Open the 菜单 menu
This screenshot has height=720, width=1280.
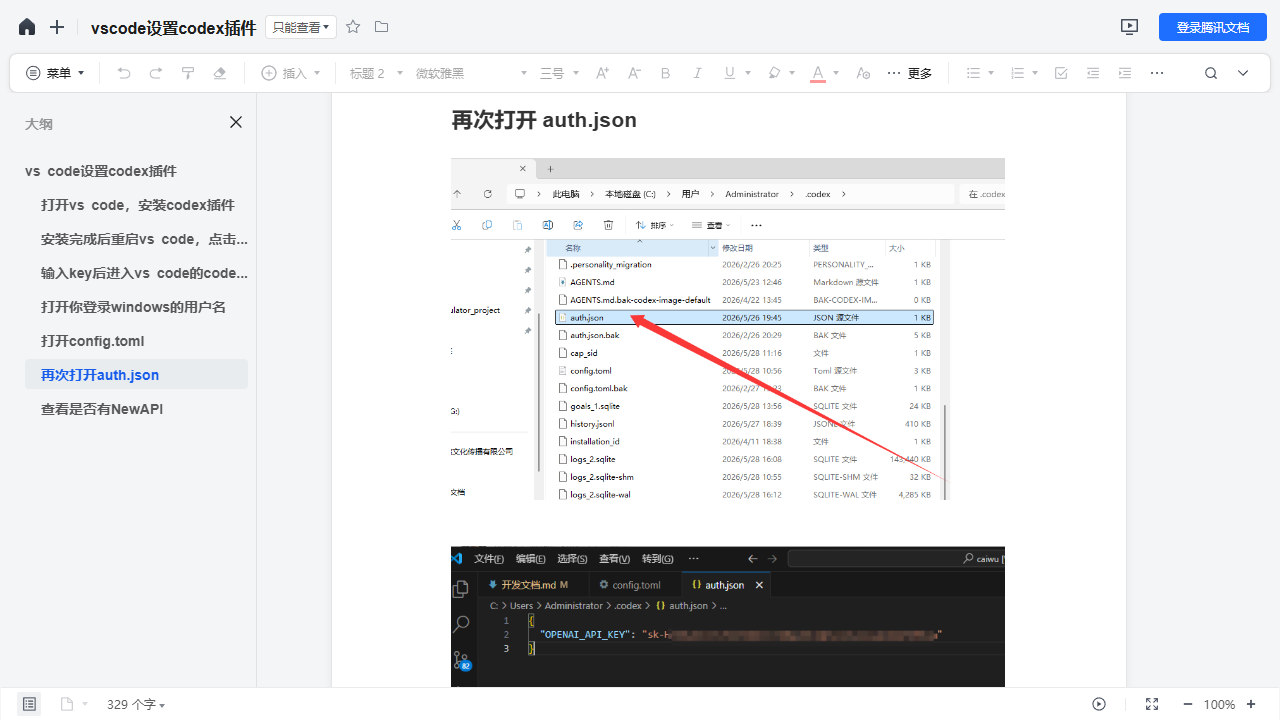coord(55,73)
